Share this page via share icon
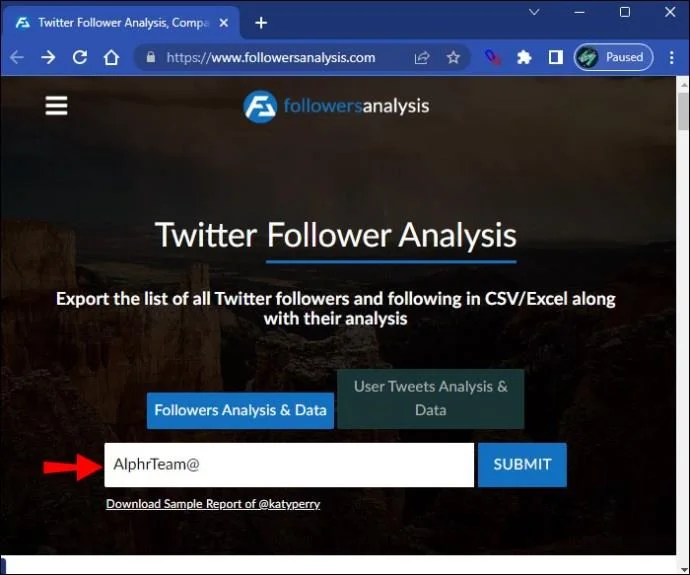Screen dimensions: 690x575 click(x=422, y=57)
